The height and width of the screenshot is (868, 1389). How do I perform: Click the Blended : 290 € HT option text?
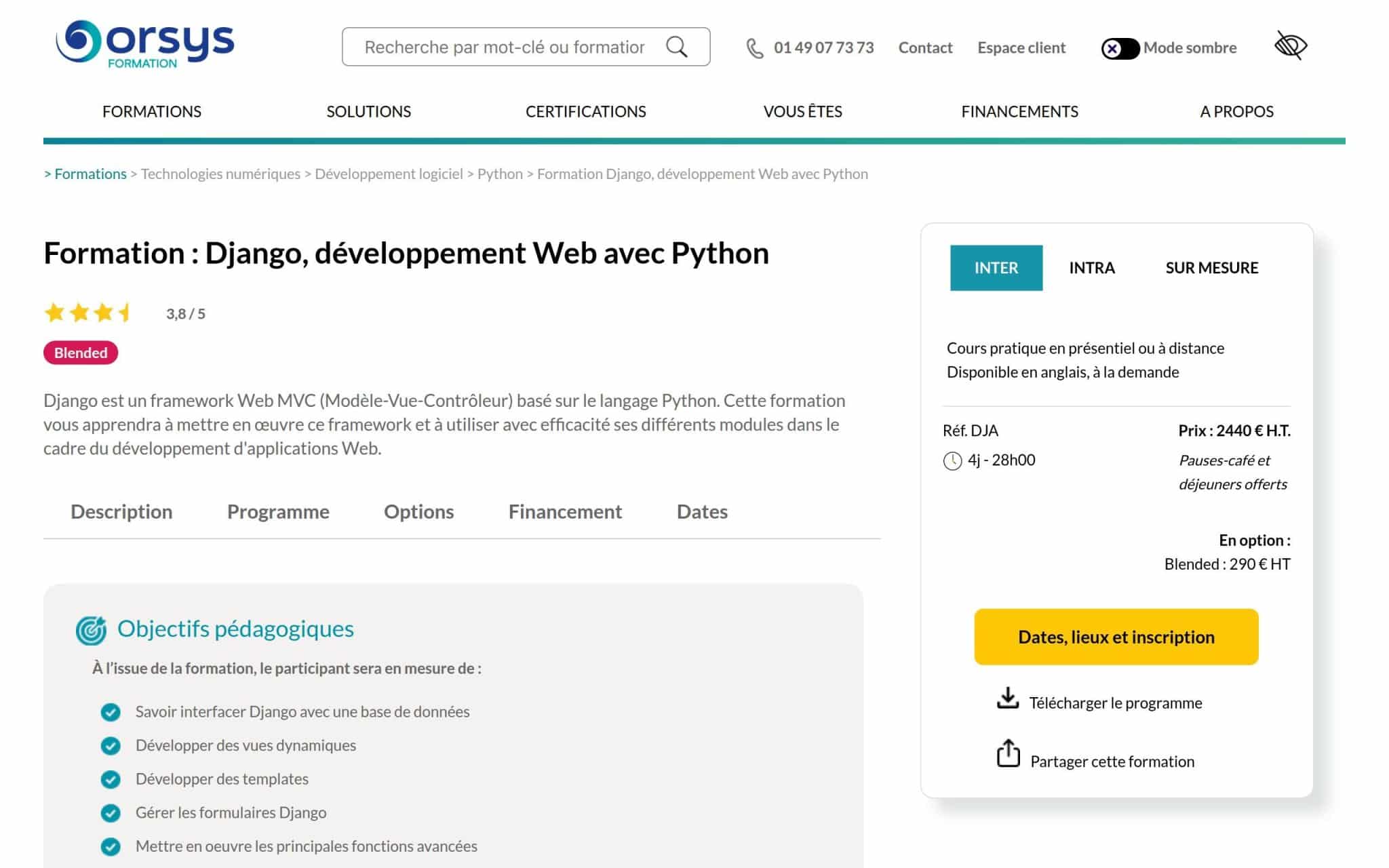pyautogui.click(x=1228, y=564)
